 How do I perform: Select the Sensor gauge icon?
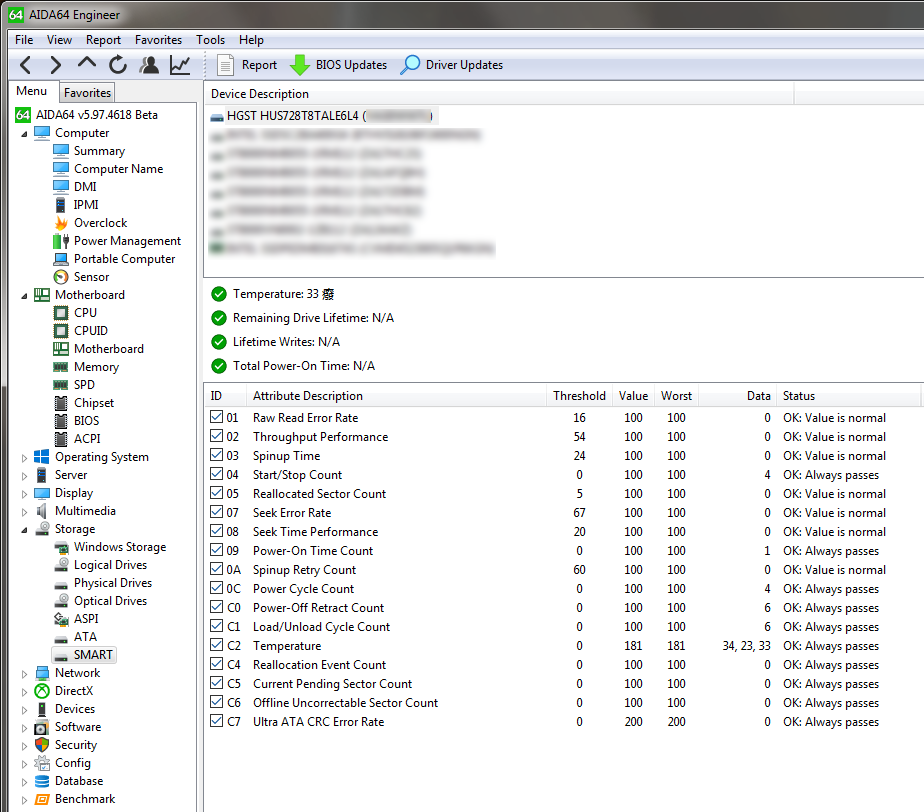(61, 277)
